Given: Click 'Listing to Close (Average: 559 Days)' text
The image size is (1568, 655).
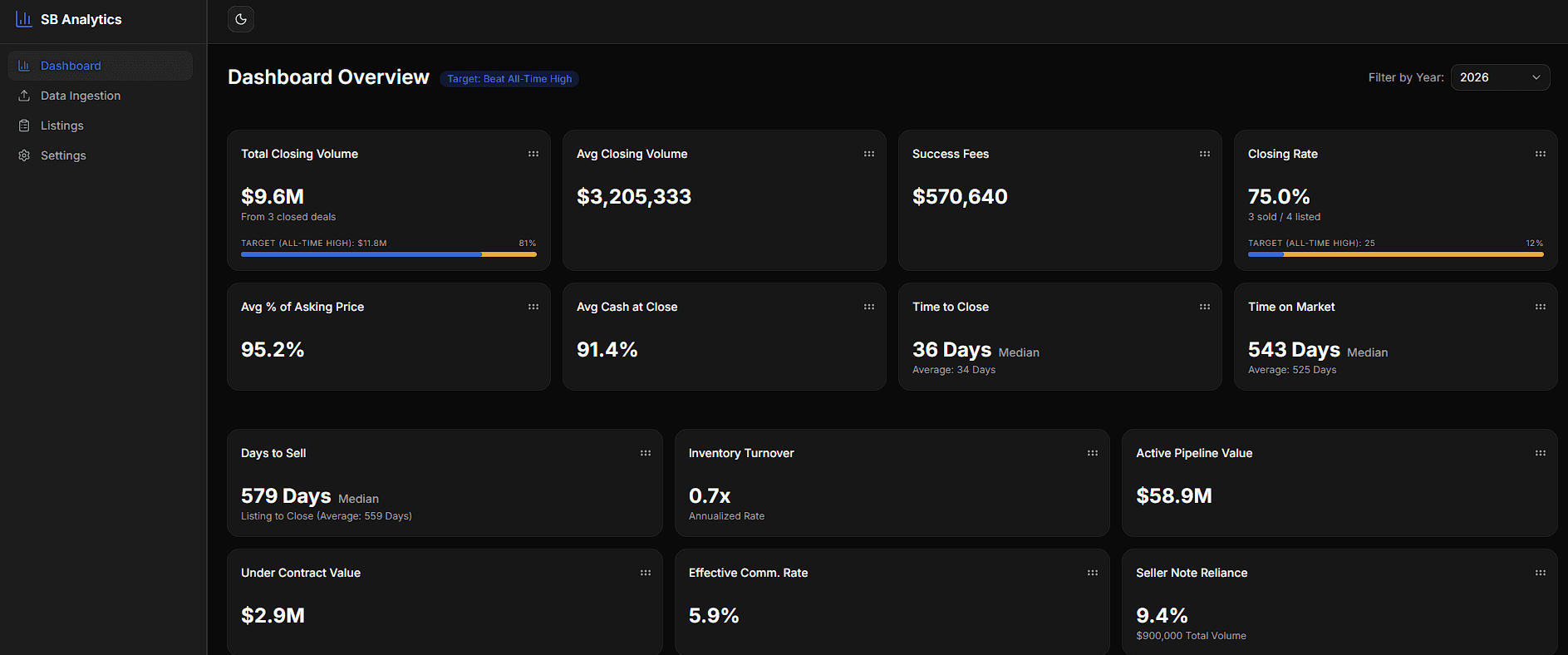Looking at the screenshot, I should click(x=327, y=516).
